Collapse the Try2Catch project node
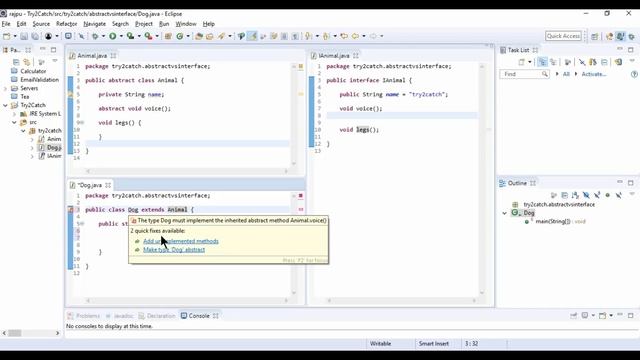640x360 pixels. point(5,105)
